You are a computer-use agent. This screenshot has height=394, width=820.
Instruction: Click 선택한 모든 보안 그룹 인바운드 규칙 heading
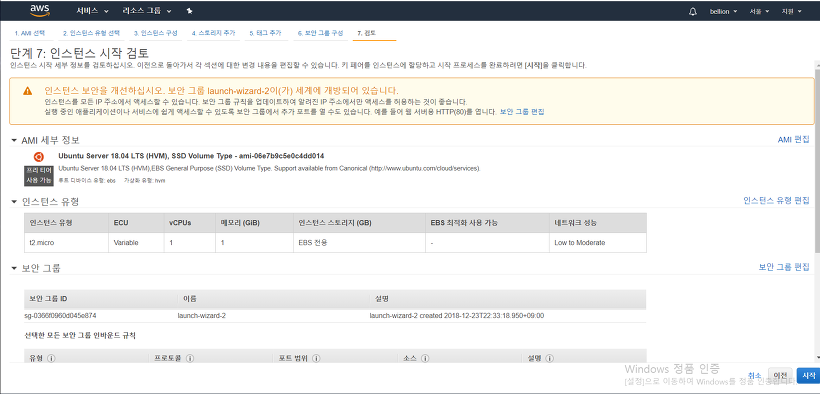pyautogui.click(x=80, y=335)
